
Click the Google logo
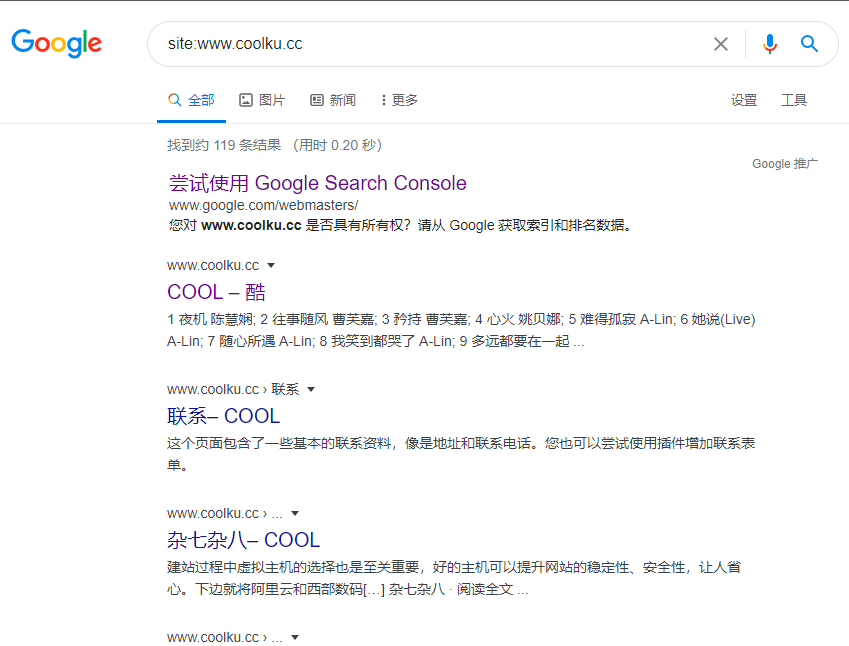point(56,43)
